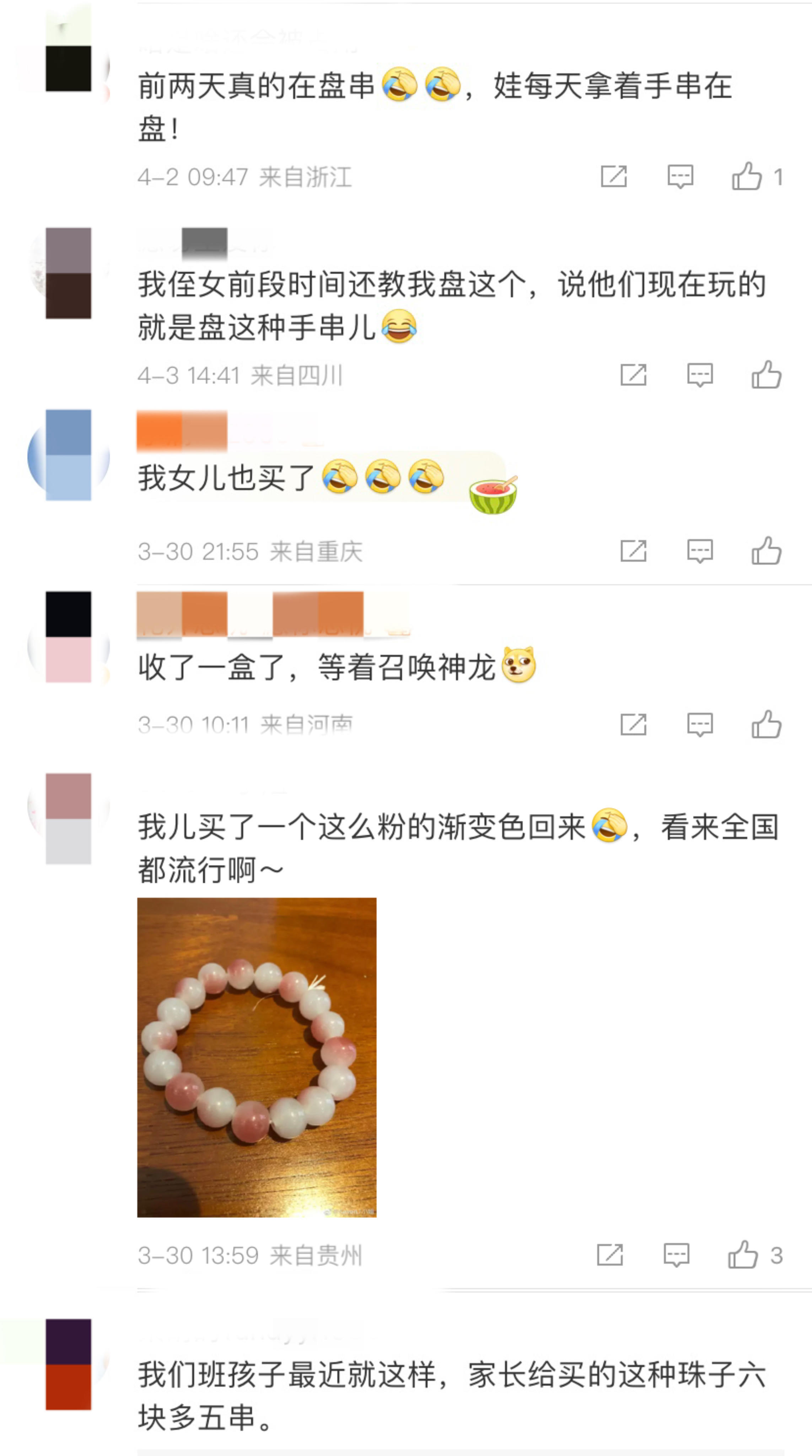Reply to the 3-30 13:59 comment
812x1456 pixels.
[676, 1256]
